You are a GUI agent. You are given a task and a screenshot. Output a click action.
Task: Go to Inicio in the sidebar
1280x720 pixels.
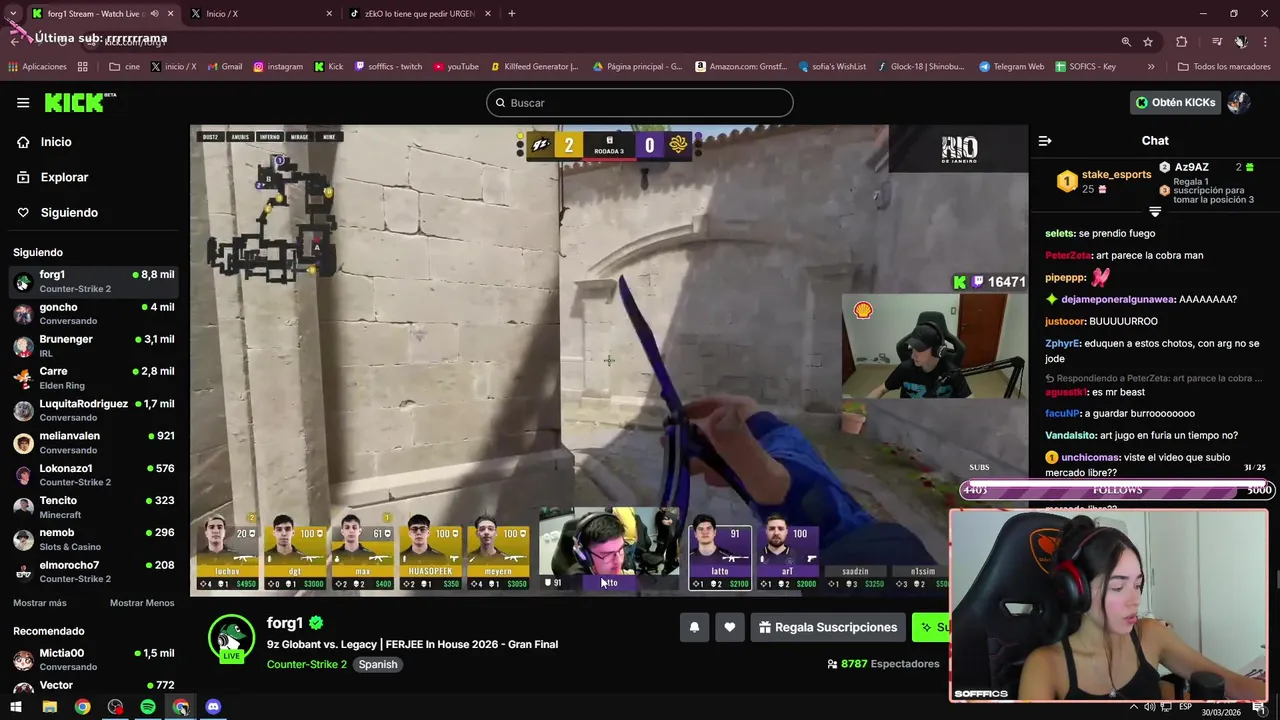[x=56, y=142]
